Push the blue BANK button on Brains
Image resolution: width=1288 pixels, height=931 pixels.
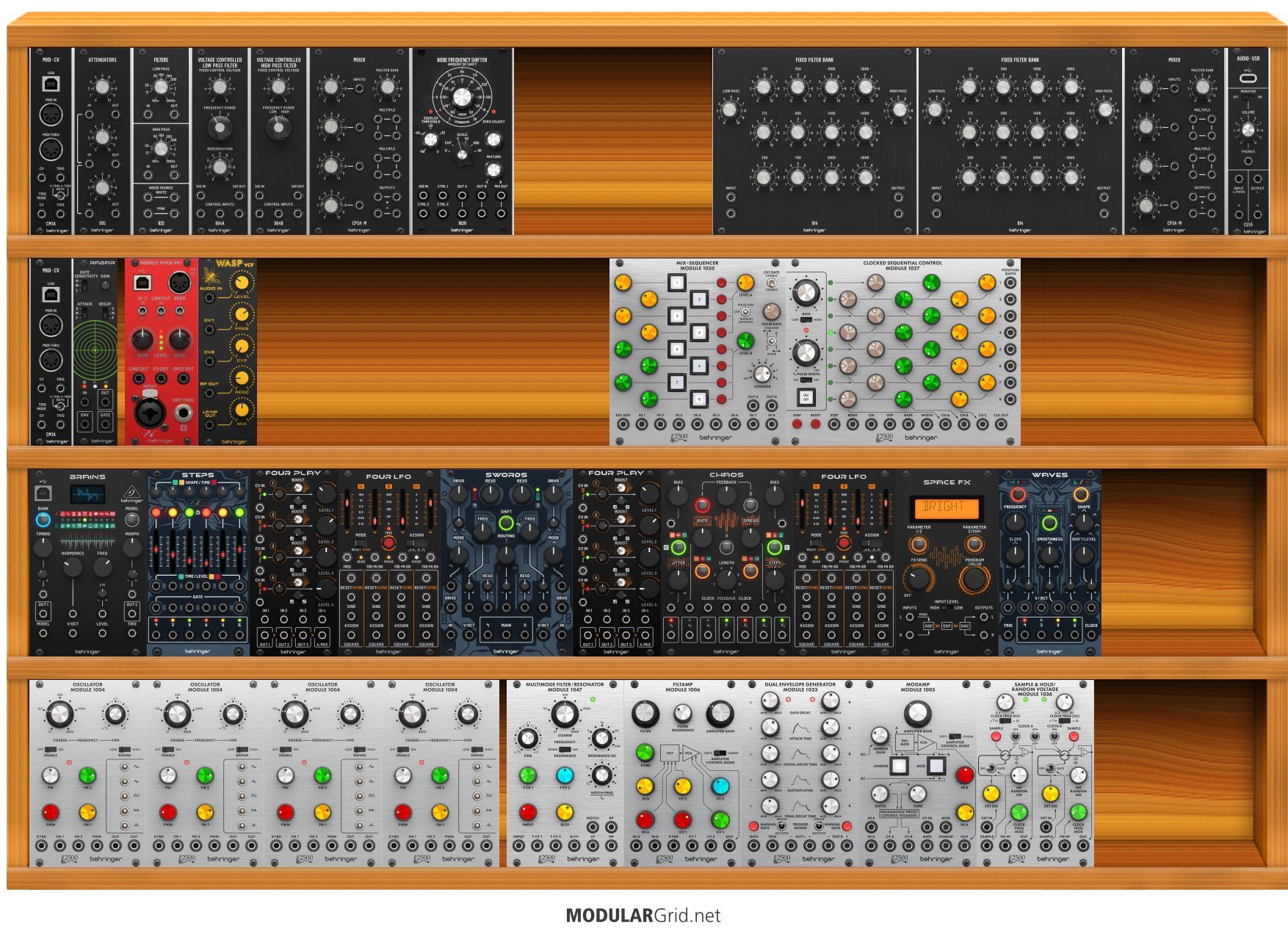coord(43,520)
